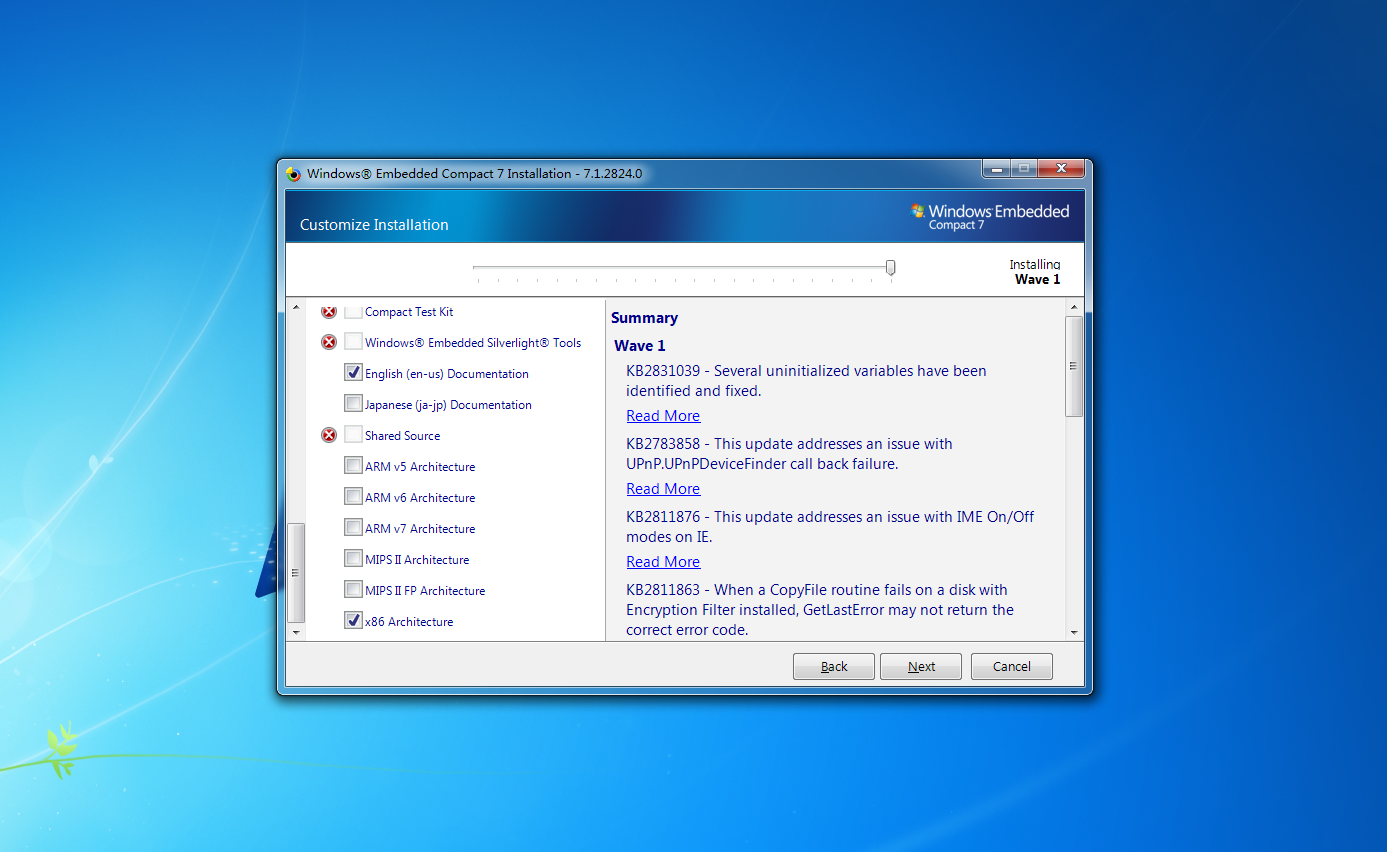Image resolution: width=1387 pixels, height=852 pixels.
Task: Tick the Shared Source checkbox
Action: click(353, 435)
